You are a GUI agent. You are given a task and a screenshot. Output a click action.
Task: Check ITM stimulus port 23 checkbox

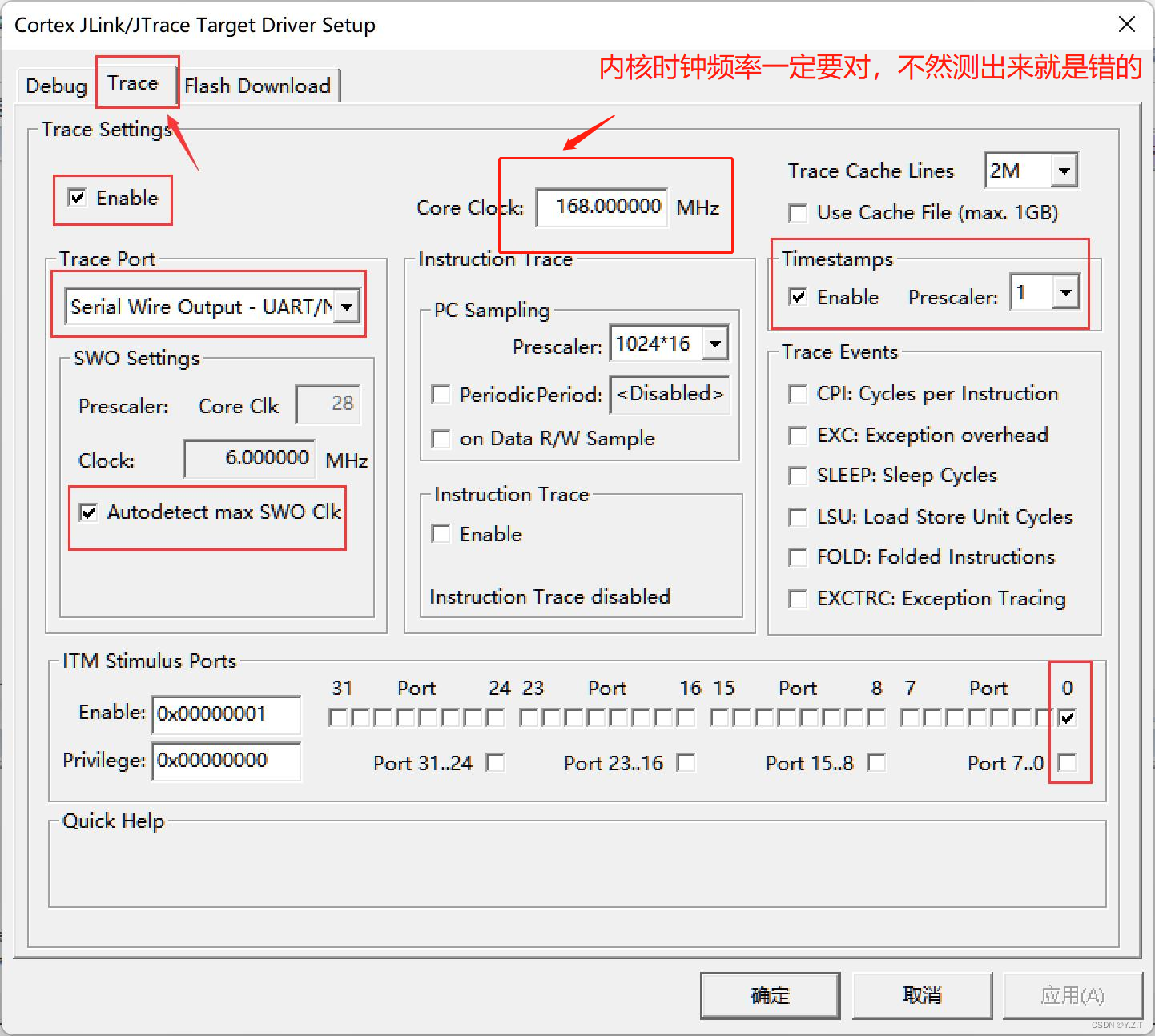click(529, 717)
